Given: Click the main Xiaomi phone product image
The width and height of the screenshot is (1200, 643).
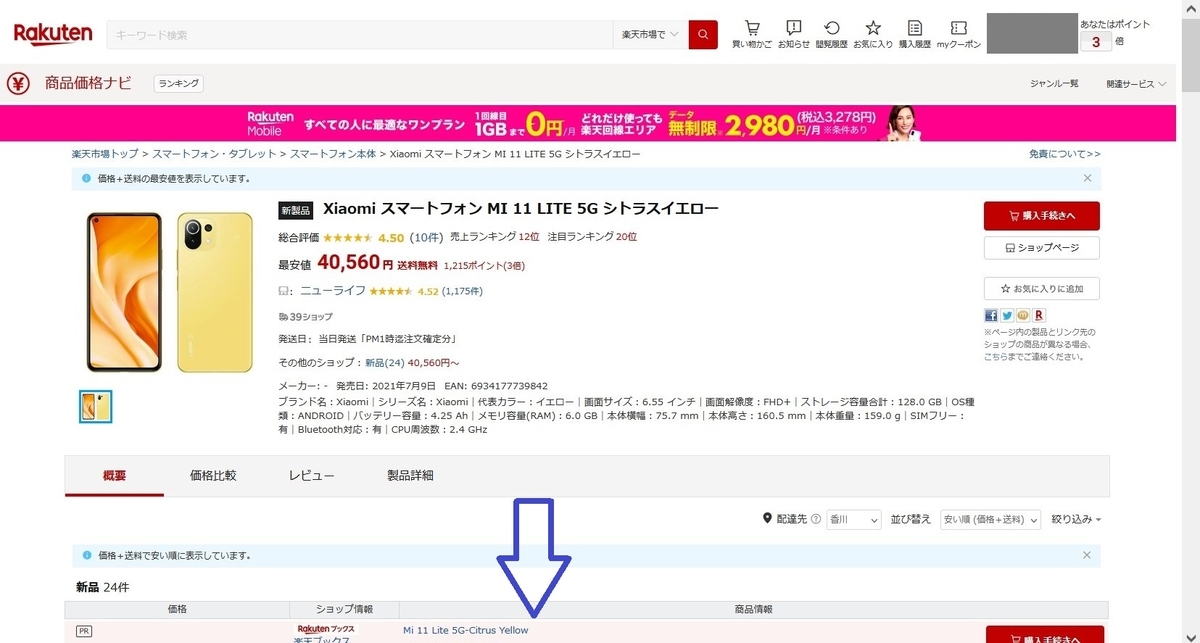Looking at the screenshot, I should point(169,291).
